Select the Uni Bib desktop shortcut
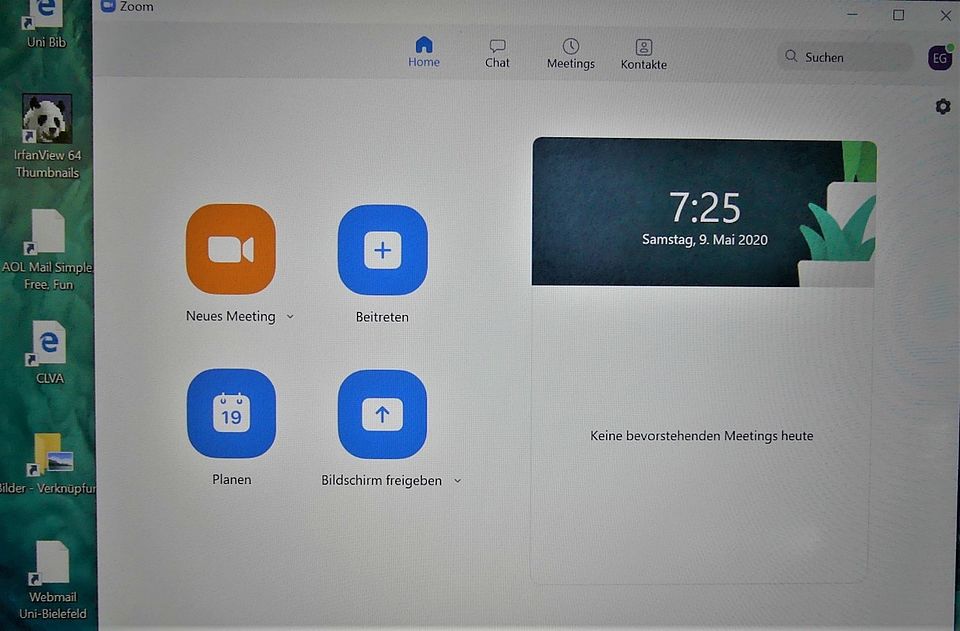The width and height of the screenshot is (960, 631). pos(46,24)
